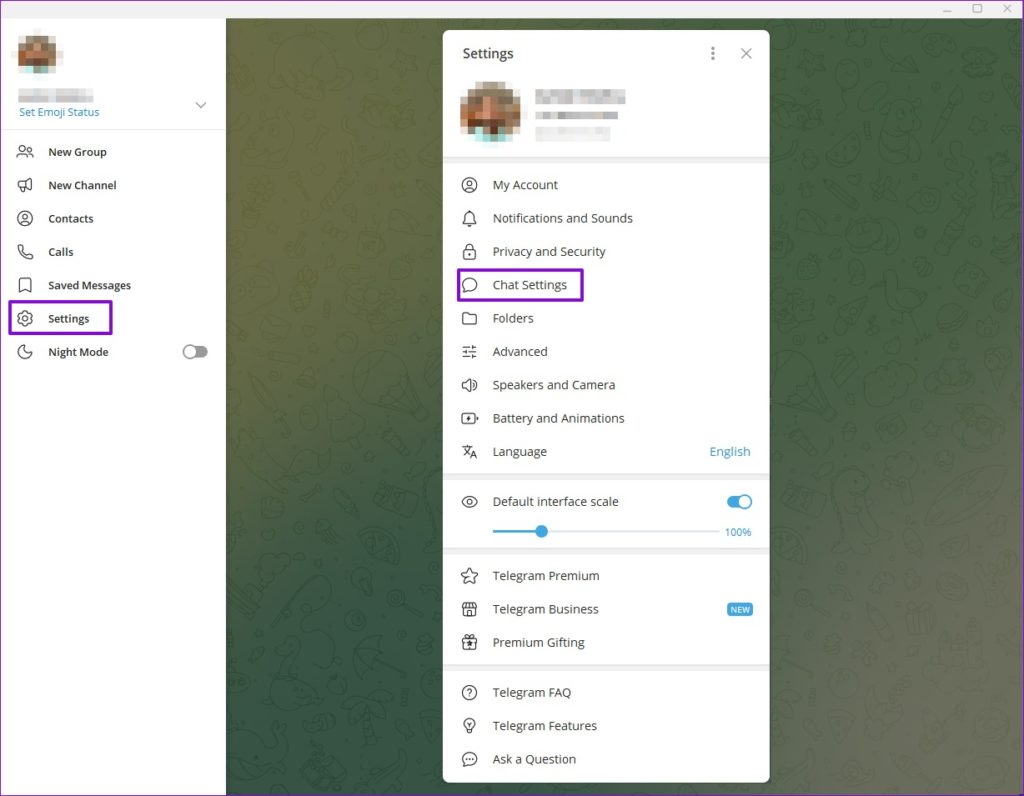Click the interface scale slider handle
The height and width of the screenshot is (796, 1024).
click(541, 532)
